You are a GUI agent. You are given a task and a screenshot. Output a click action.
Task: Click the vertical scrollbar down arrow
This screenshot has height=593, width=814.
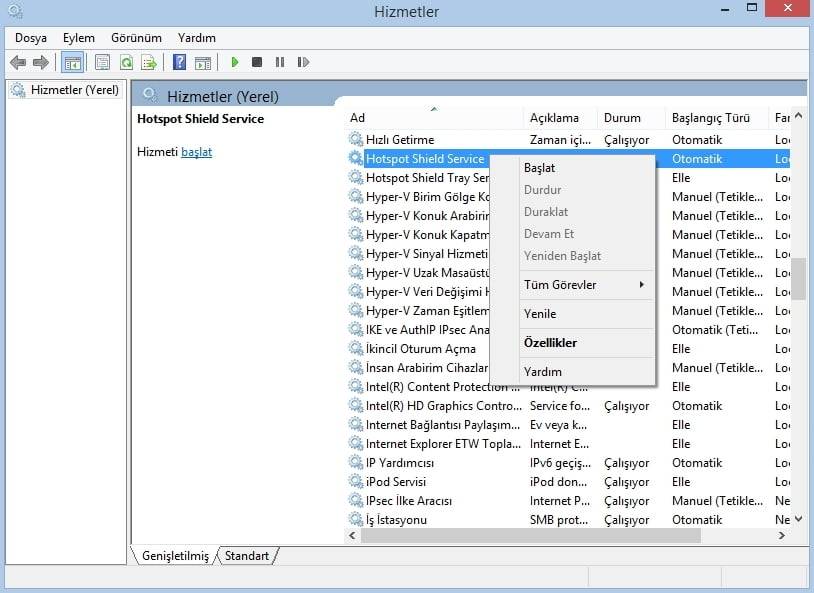(798, 519)
